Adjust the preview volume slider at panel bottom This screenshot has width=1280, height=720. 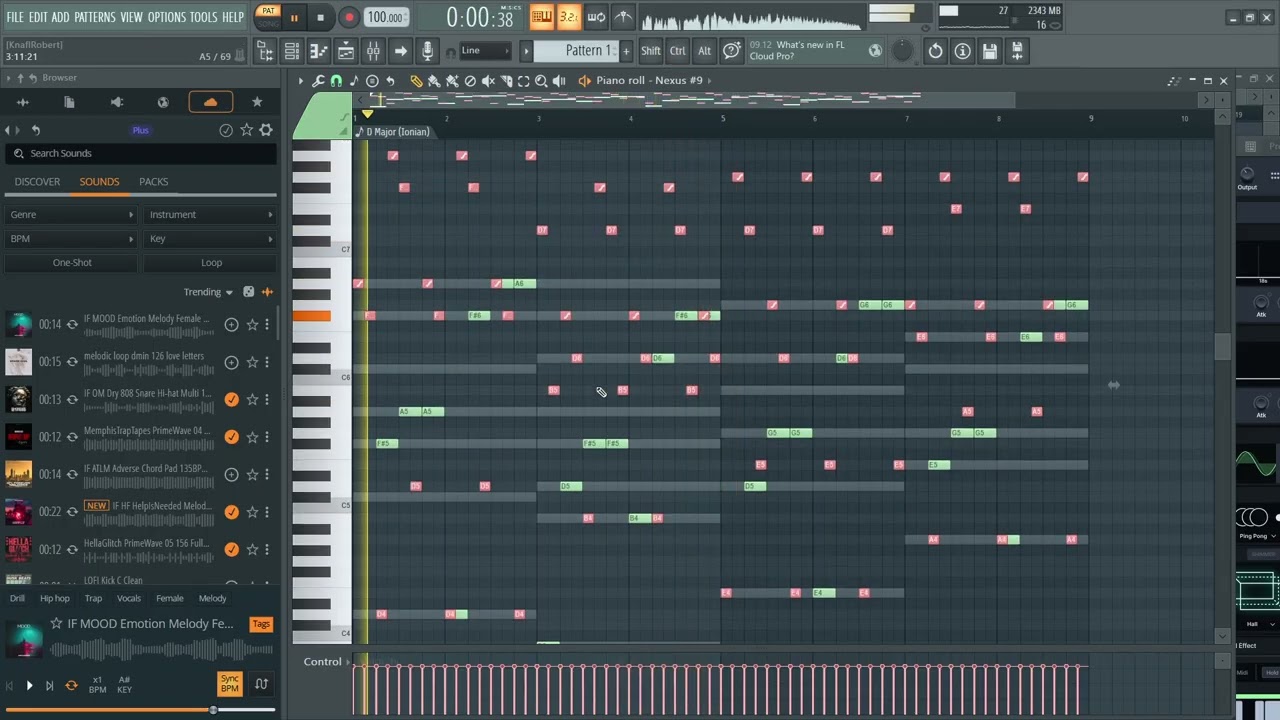pyautogui.click(x=140, y=710)
